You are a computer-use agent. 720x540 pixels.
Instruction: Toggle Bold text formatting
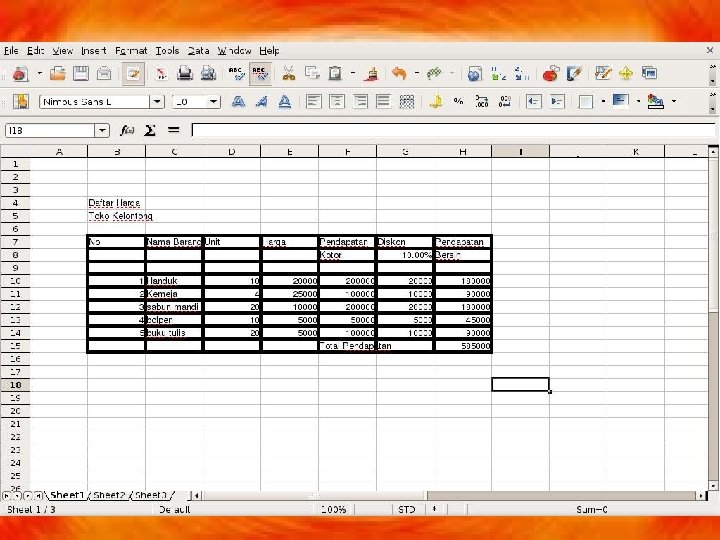click(238, 101)
